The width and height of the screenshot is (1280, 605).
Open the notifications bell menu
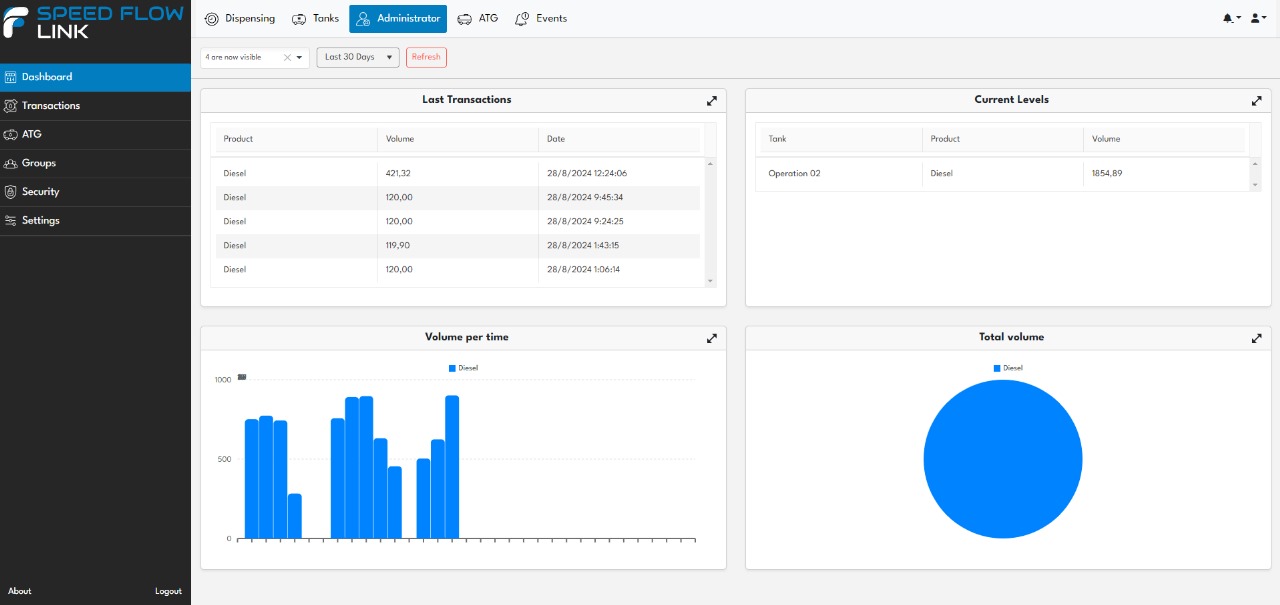[x=1231, y=18]
